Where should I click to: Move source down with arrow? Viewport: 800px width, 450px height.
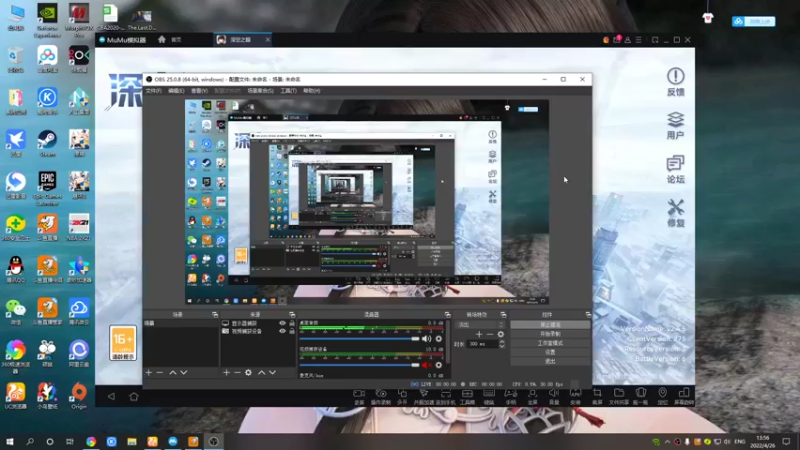pyautogui.click(x=272, y=373)
